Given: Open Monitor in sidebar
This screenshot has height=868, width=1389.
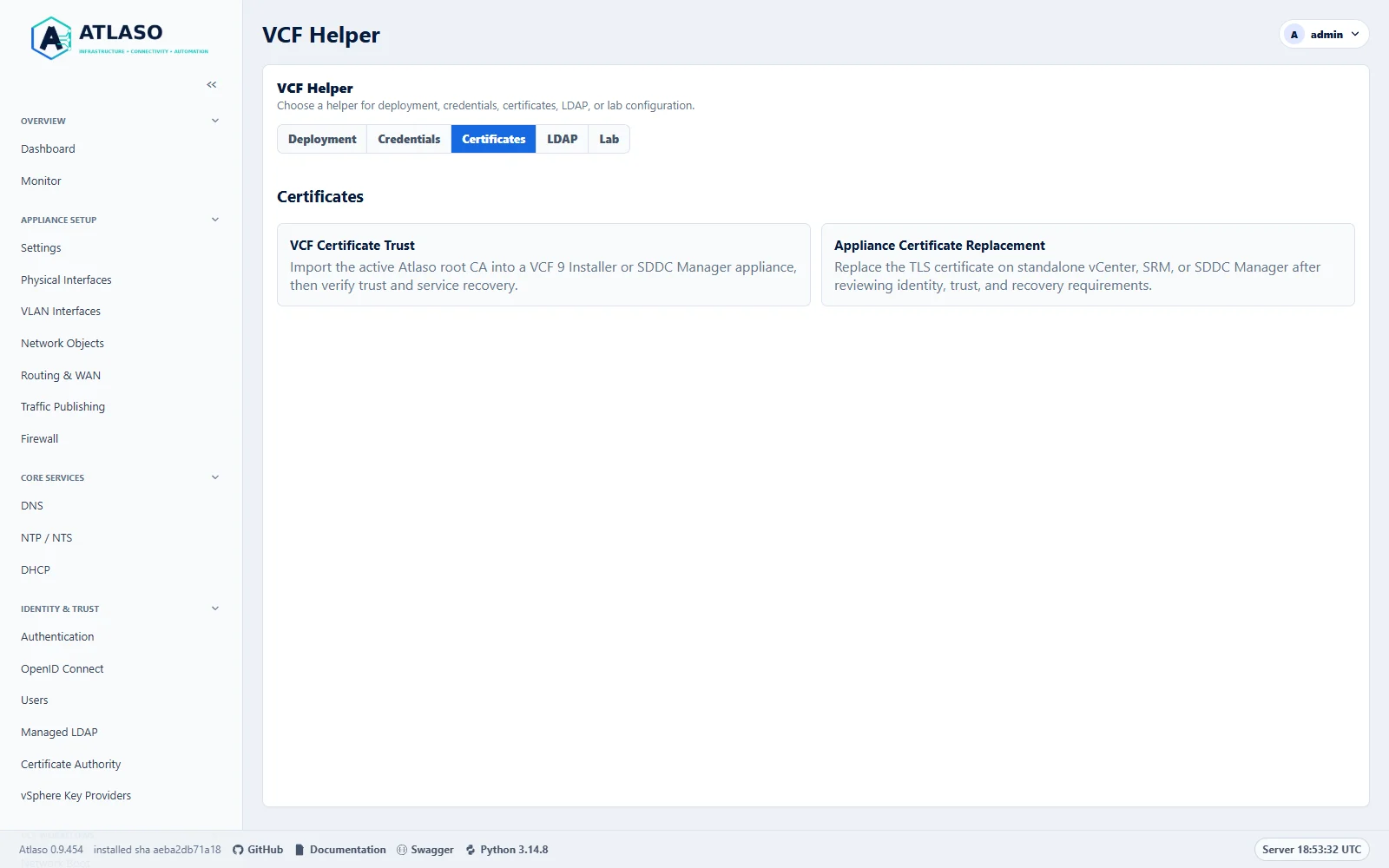Looking at the screenshot, I should coord(41,181).
